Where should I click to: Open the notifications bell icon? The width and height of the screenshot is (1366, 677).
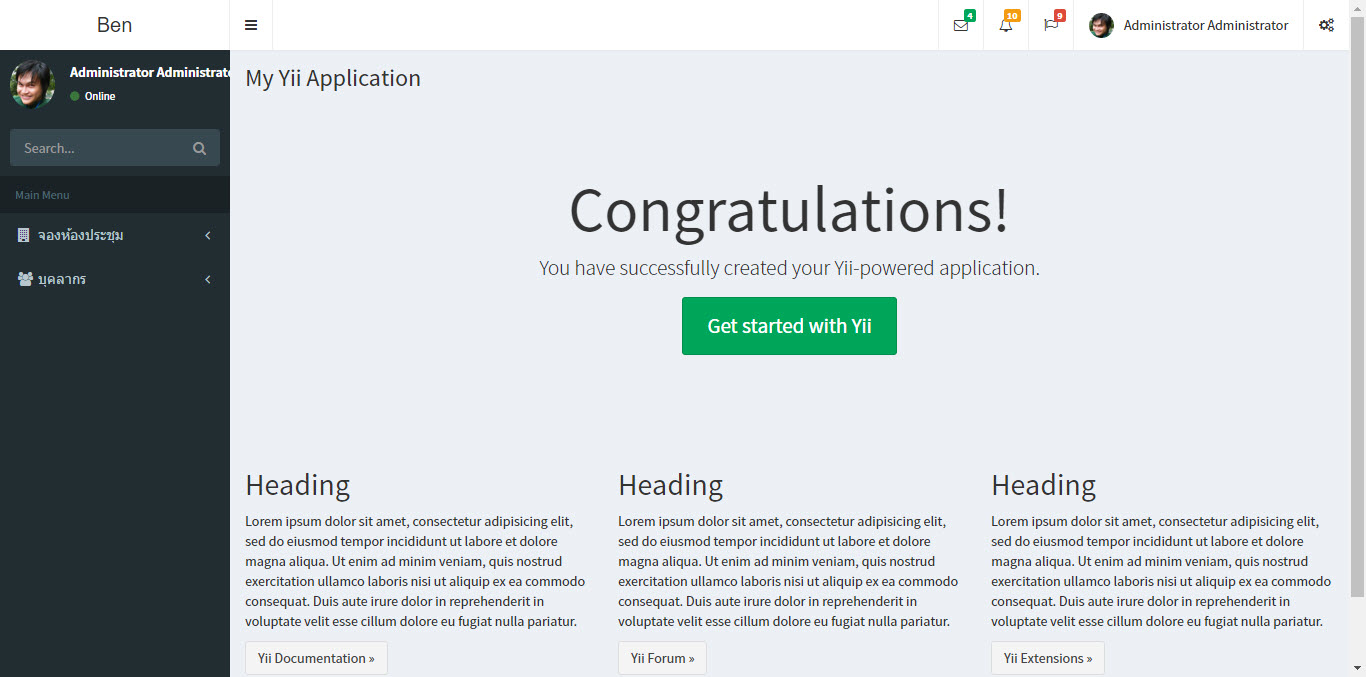point(1006,25)
